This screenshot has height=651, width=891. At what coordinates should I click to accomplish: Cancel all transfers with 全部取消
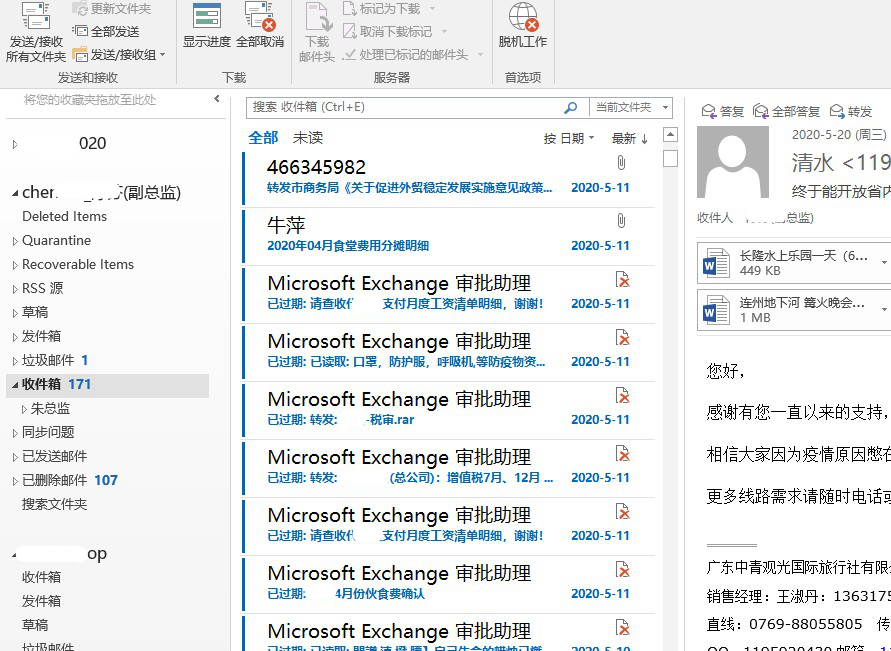pos(260,26)
